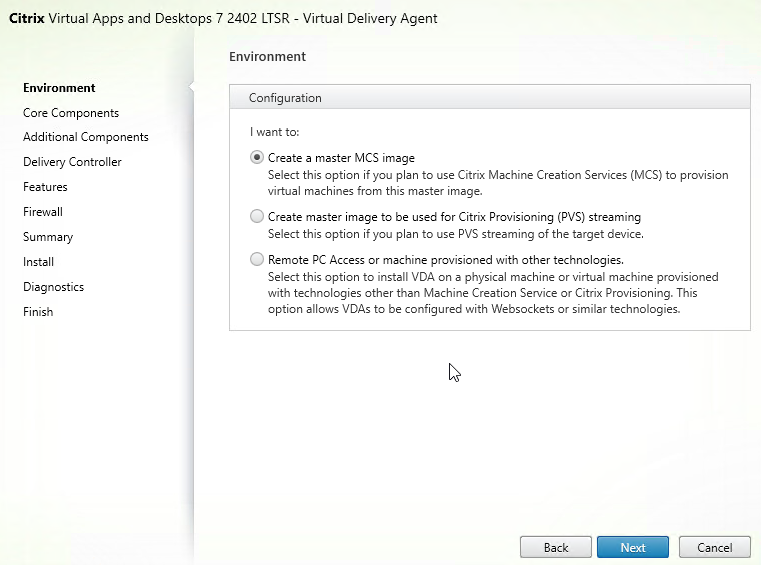Click Install in the sidebar
761x565 pixels.
click(x=38, y=262)
